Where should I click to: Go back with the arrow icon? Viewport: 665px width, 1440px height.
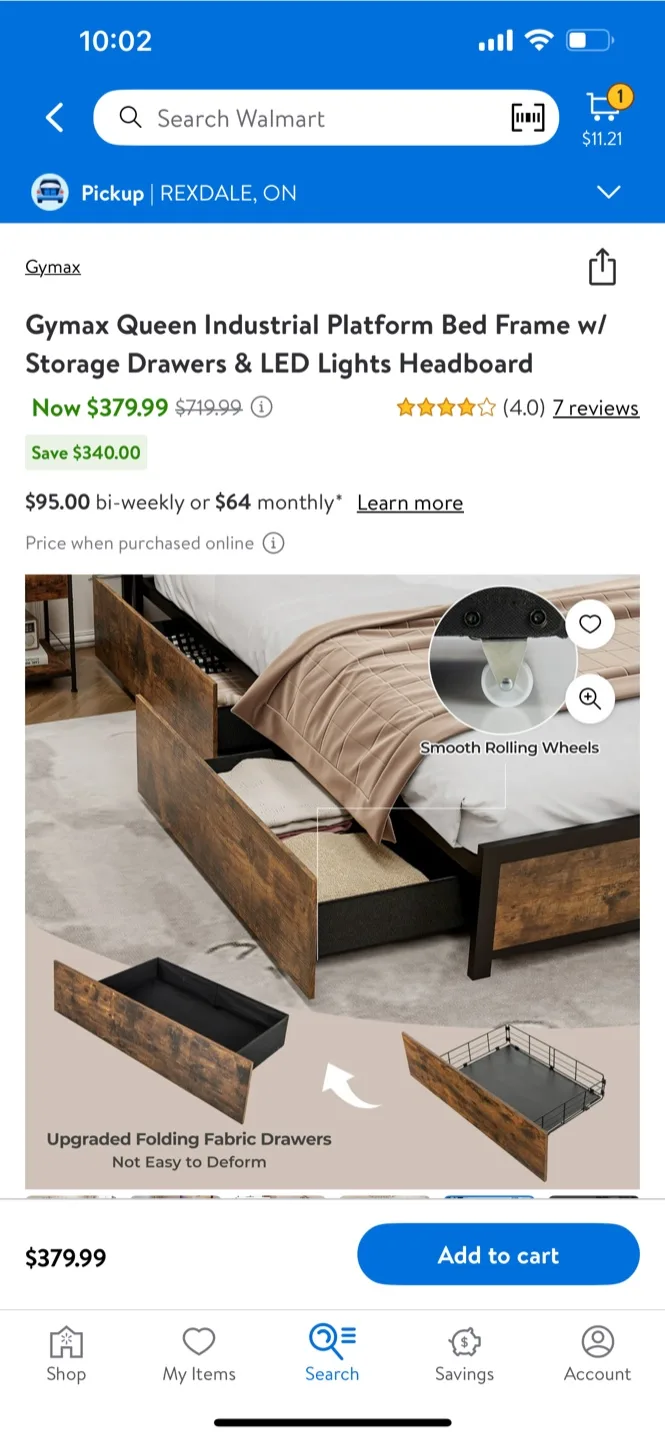tap(54, 118)
